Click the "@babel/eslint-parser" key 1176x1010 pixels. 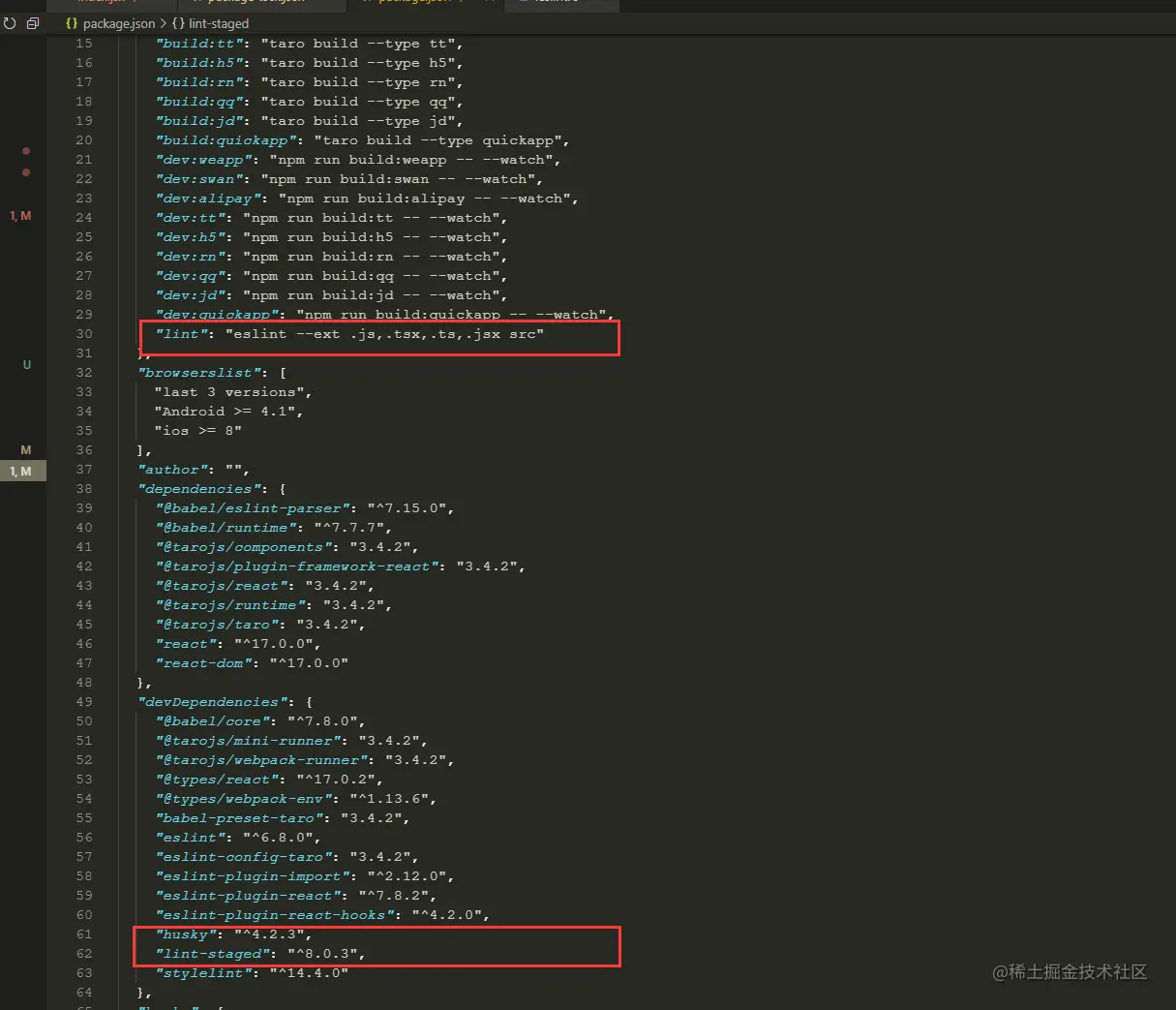pyautogui.click(x=253, y=508)
